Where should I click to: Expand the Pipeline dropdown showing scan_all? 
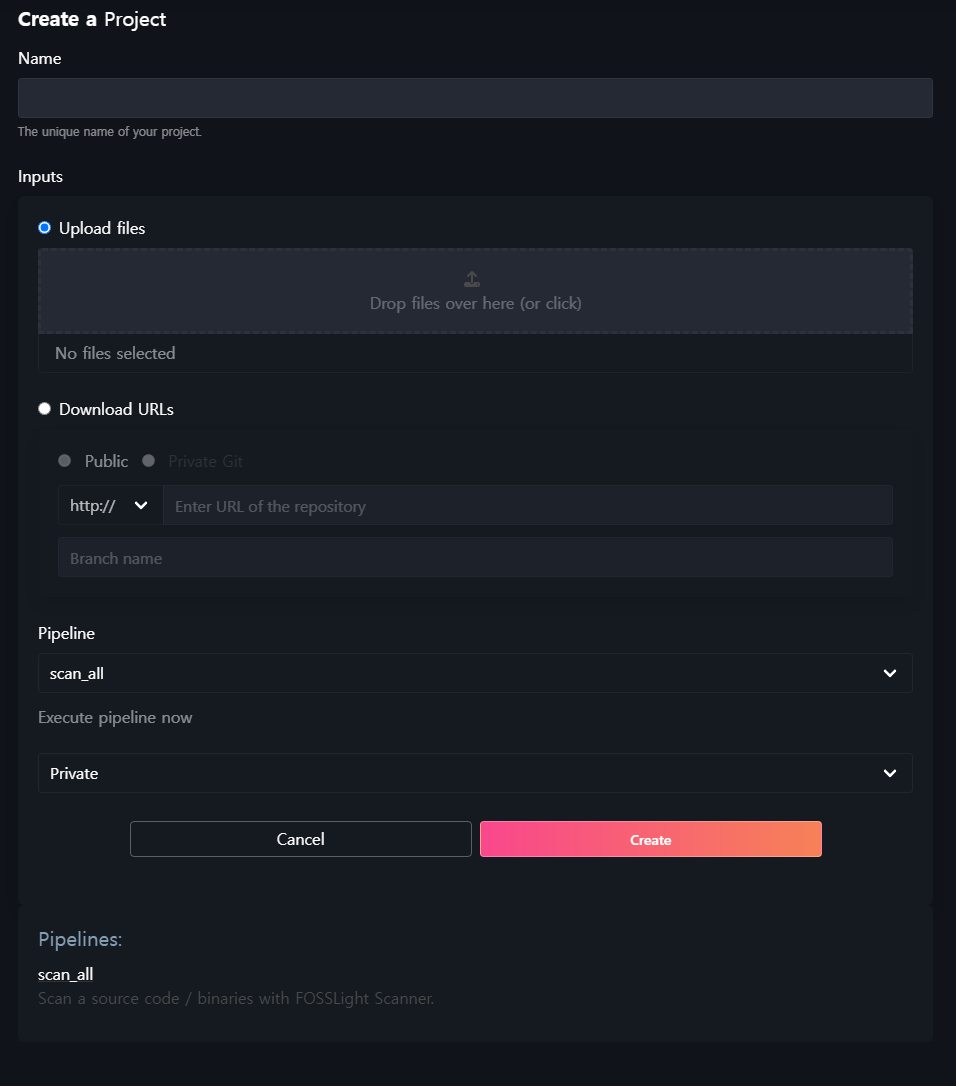pos(474,674)
